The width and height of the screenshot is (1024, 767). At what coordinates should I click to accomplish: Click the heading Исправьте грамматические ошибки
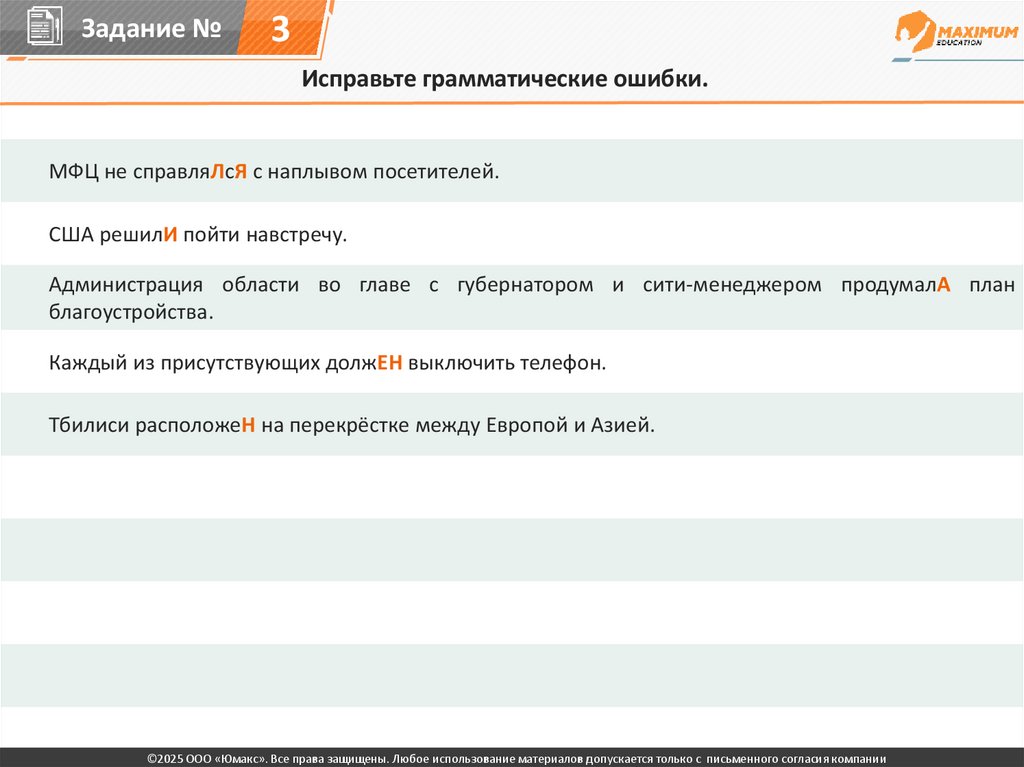click(x=505, y=79)
